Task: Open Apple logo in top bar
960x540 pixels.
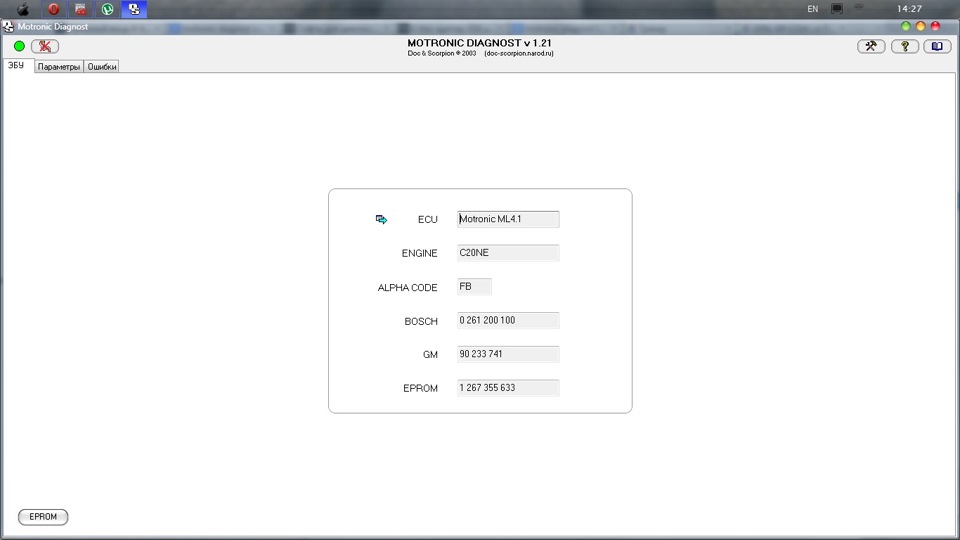Action: [23, 9]
